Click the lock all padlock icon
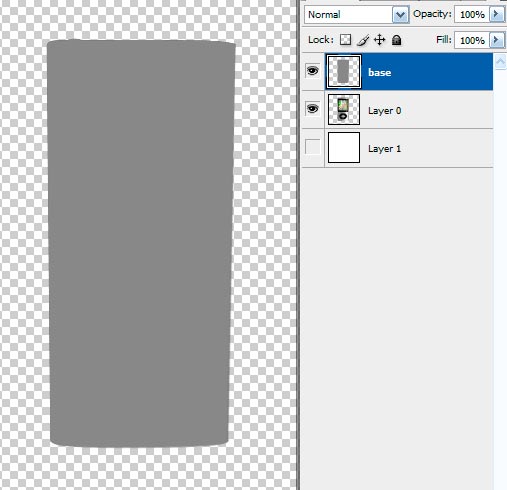 tap(396, 40)
